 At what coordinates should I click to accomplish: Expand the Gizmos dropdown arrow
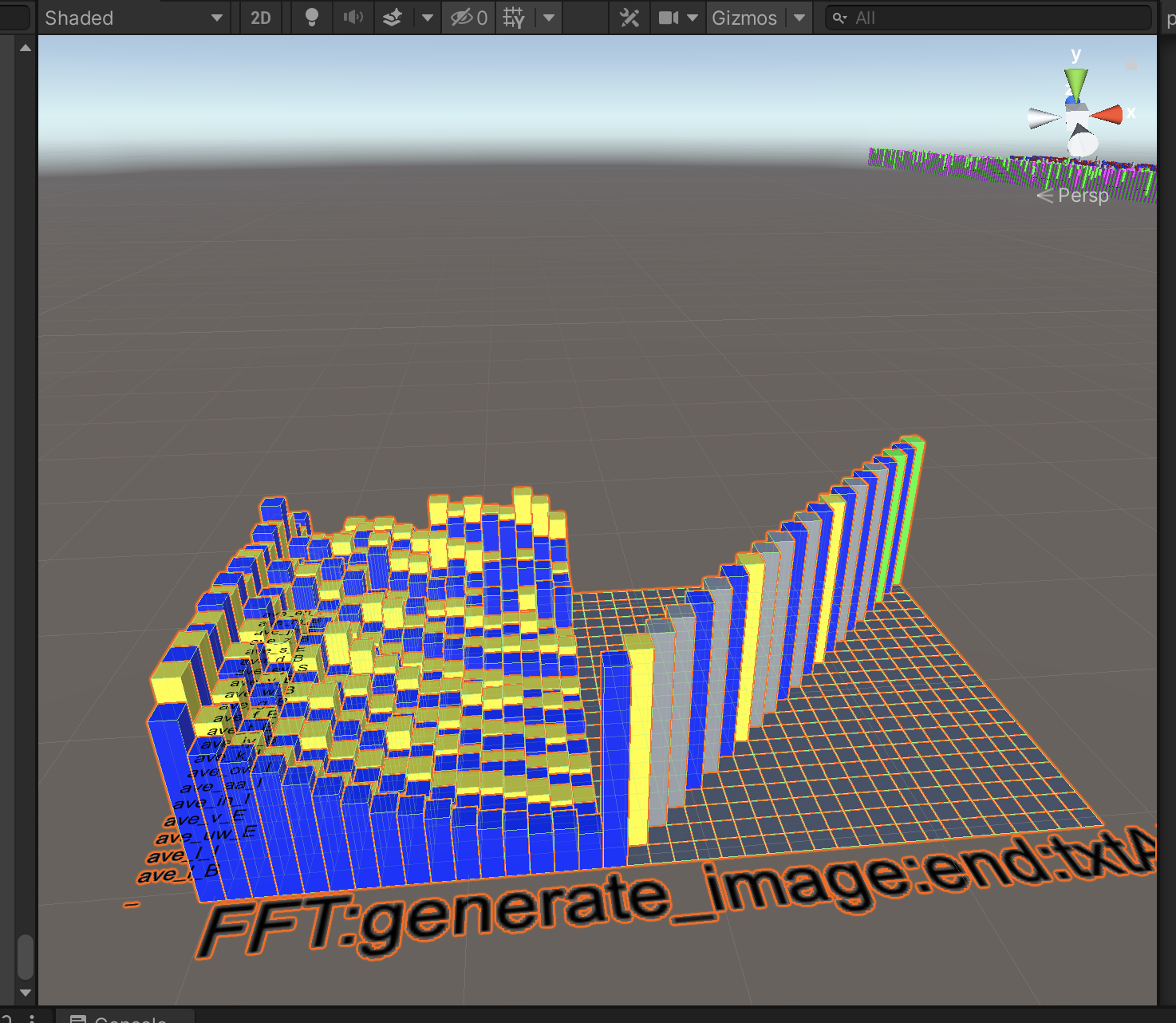[799, 18]
